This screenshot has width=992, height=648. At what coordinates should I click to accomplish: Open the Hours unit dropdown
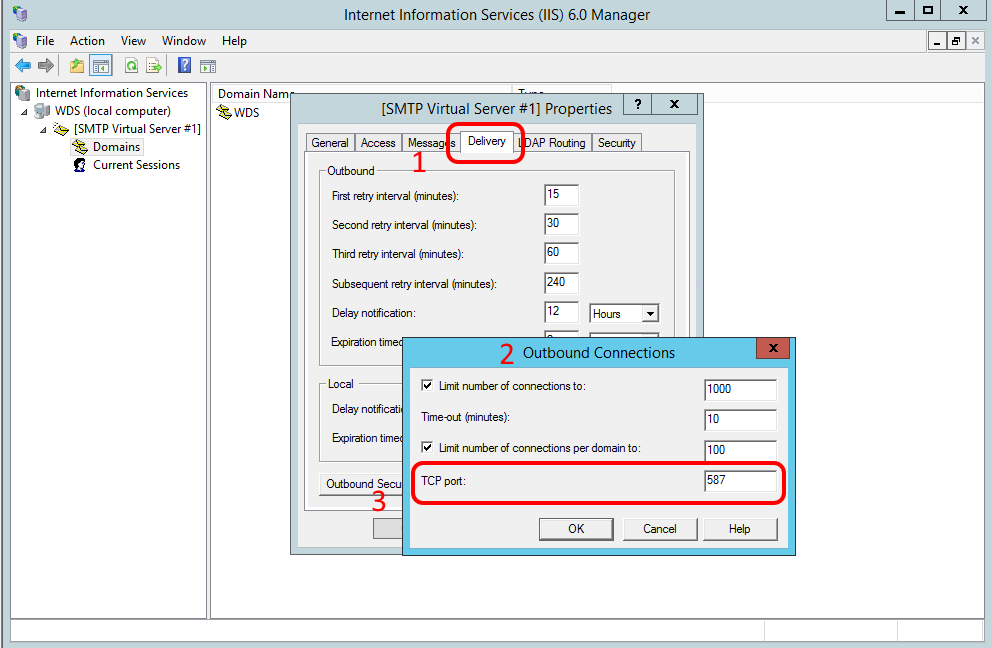pyautogui.click(x=649, y=314)
